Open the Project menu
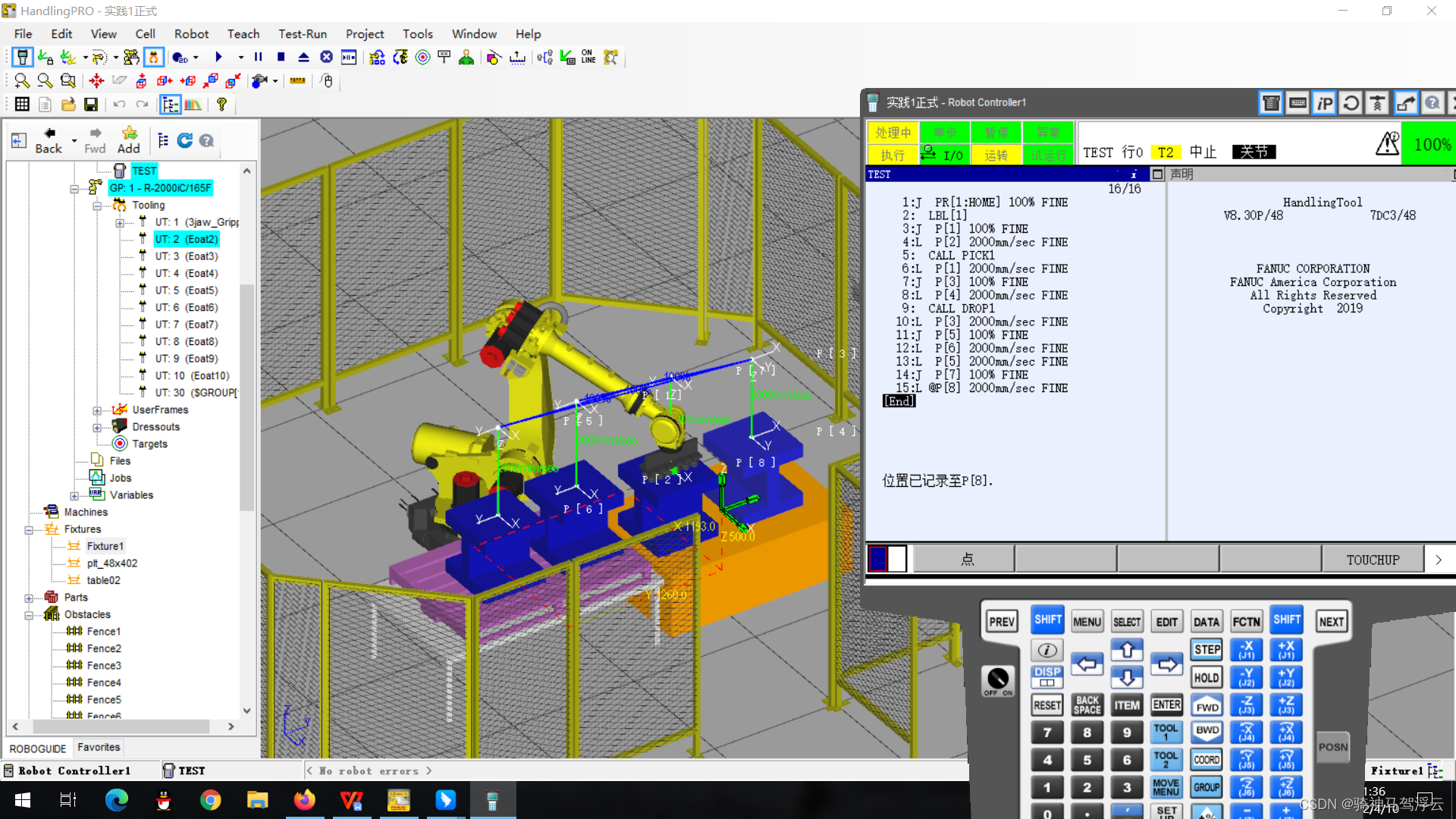Image resolution: width=1456 pixels, height=819 pixels. [365, 34]
